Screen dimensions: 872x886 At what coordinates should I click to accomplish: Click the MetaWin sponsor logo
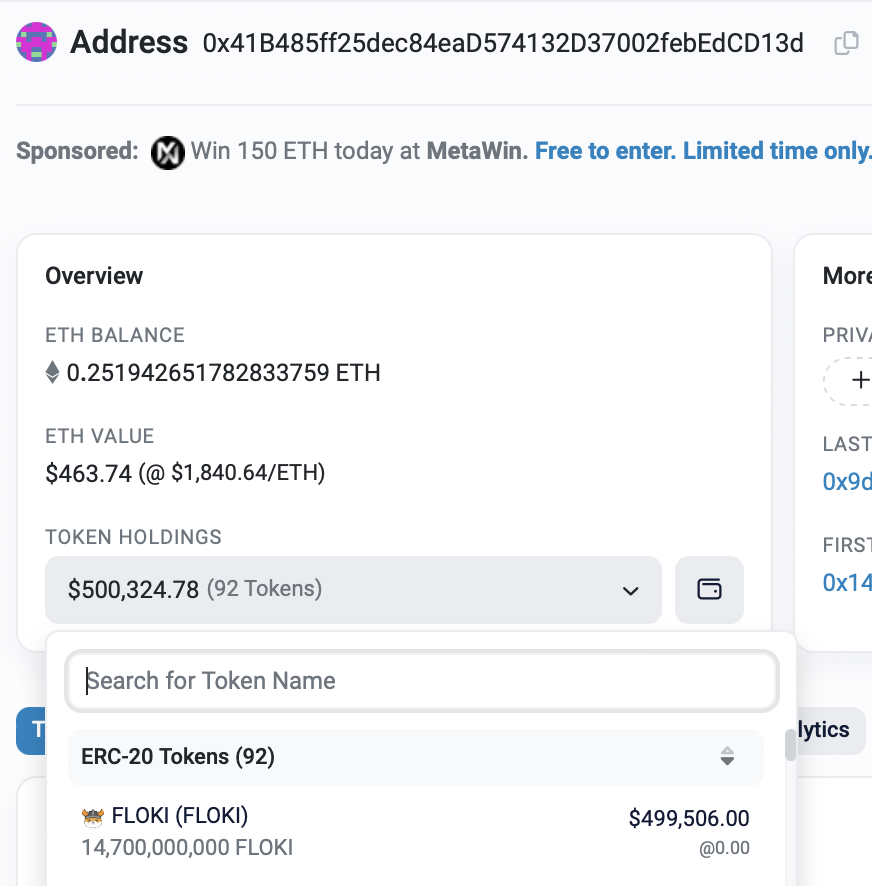coord(167,153)
